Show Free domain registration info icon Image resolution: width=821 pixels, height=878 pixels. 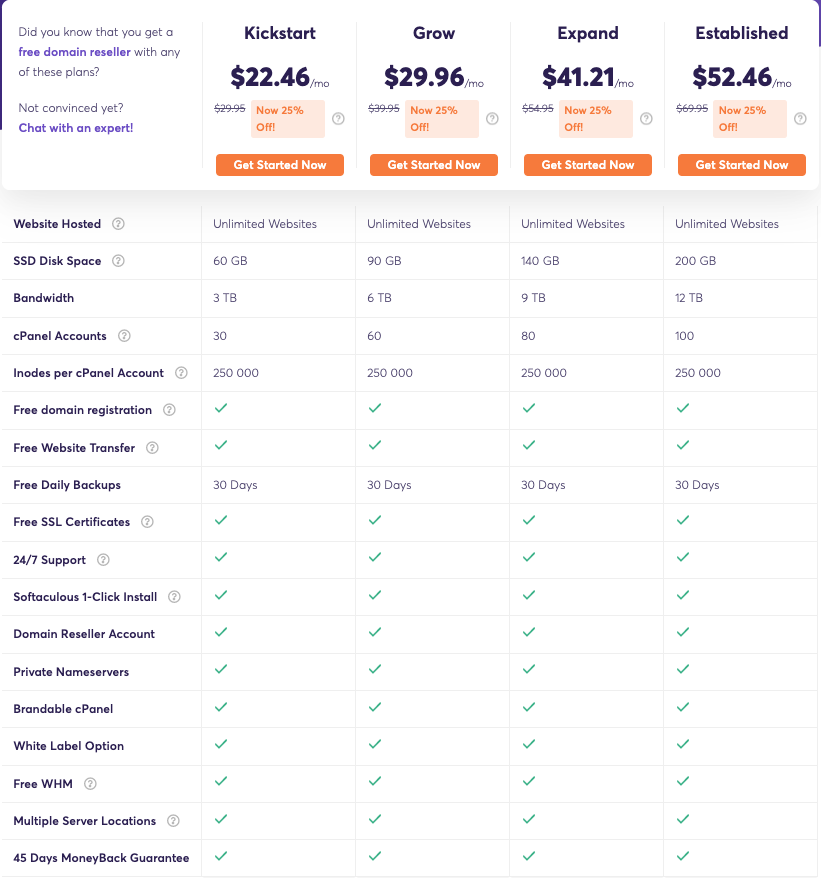tap(170, 410)
